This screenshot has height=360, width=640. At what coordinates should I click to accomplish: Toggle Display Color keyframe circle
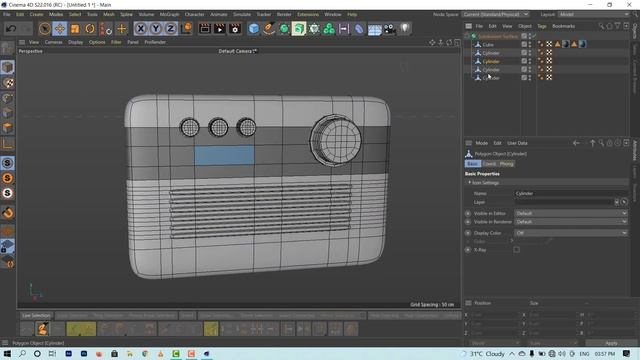pos(468,233)
